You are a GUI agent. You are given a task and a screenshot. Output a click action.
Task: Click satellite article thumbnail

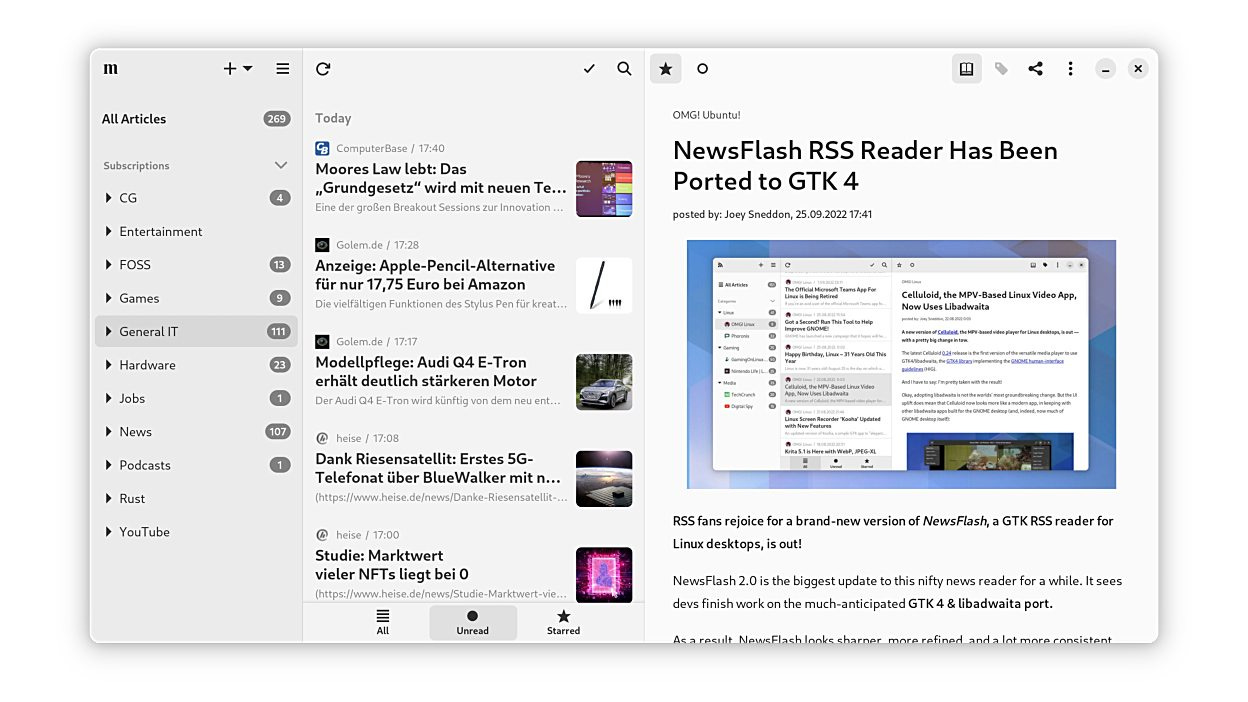pos(604,479)
